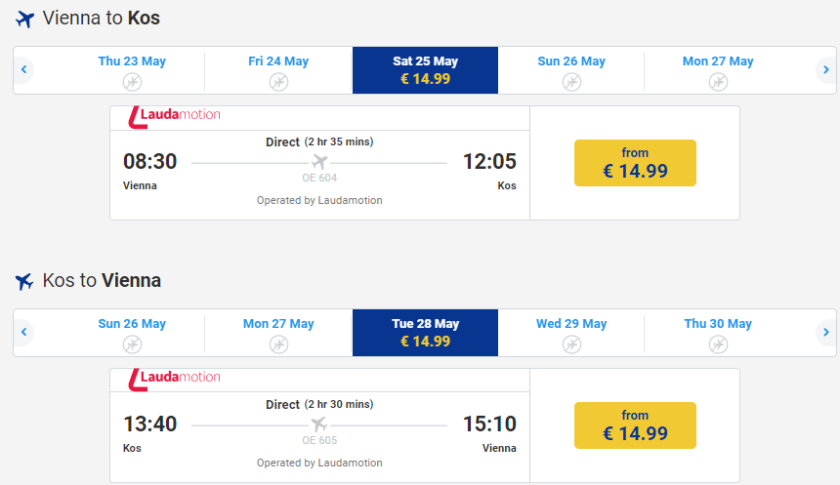
Task: Click previous dates arrow for Vienna to Kos
Action: coord(24,70)
